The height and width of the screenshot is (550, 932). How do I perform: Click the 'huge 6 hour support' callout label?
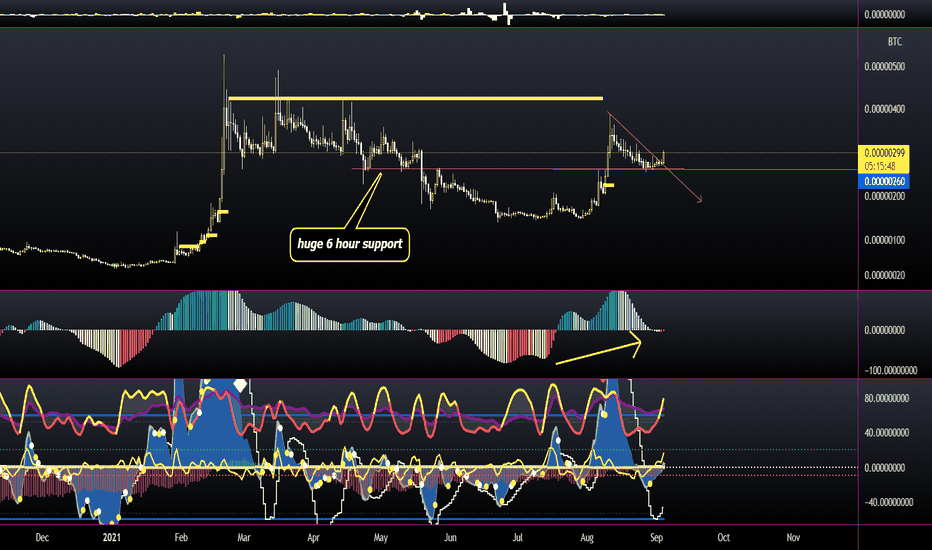point(350,244)
